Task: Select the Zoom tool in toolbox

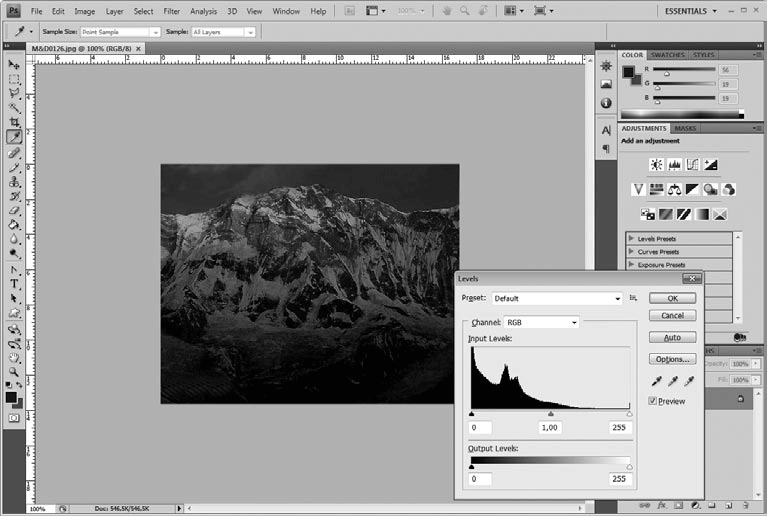Action: (x=14, y=371)
